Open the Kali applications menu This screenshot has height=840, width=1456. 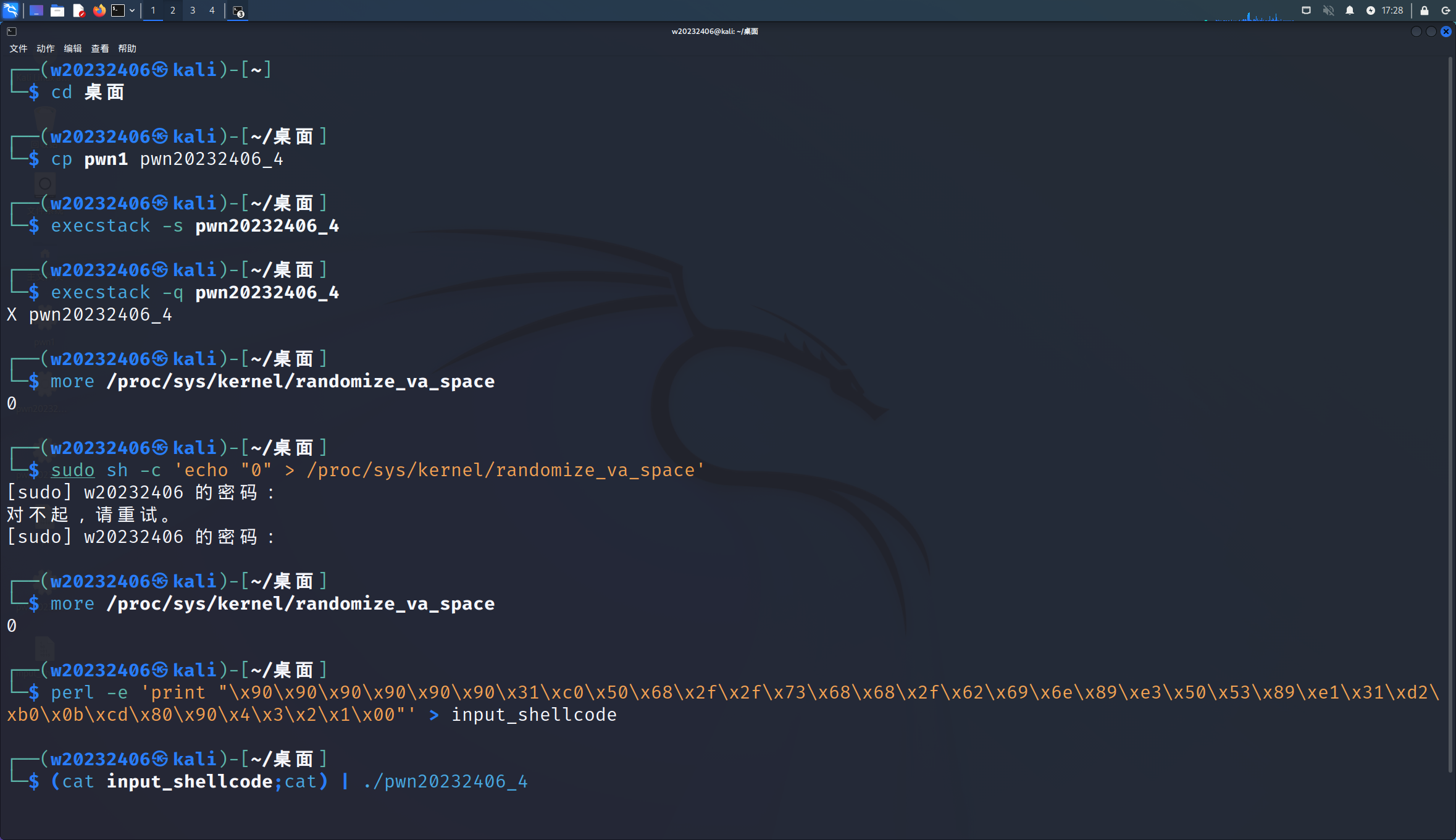pyautogui.click(x=11, y=10)
